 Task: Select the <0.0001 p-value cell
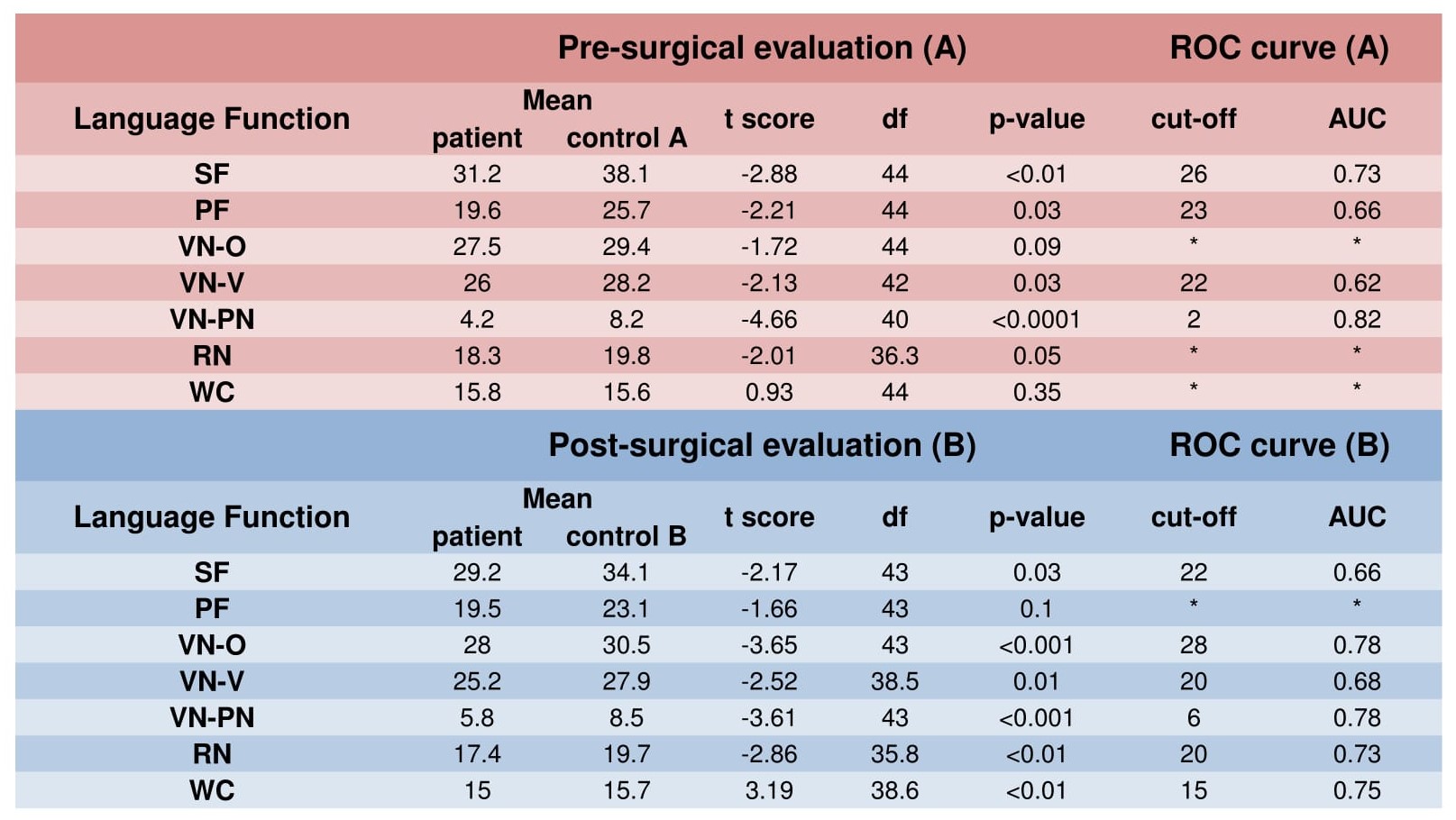coord(1036,320)
